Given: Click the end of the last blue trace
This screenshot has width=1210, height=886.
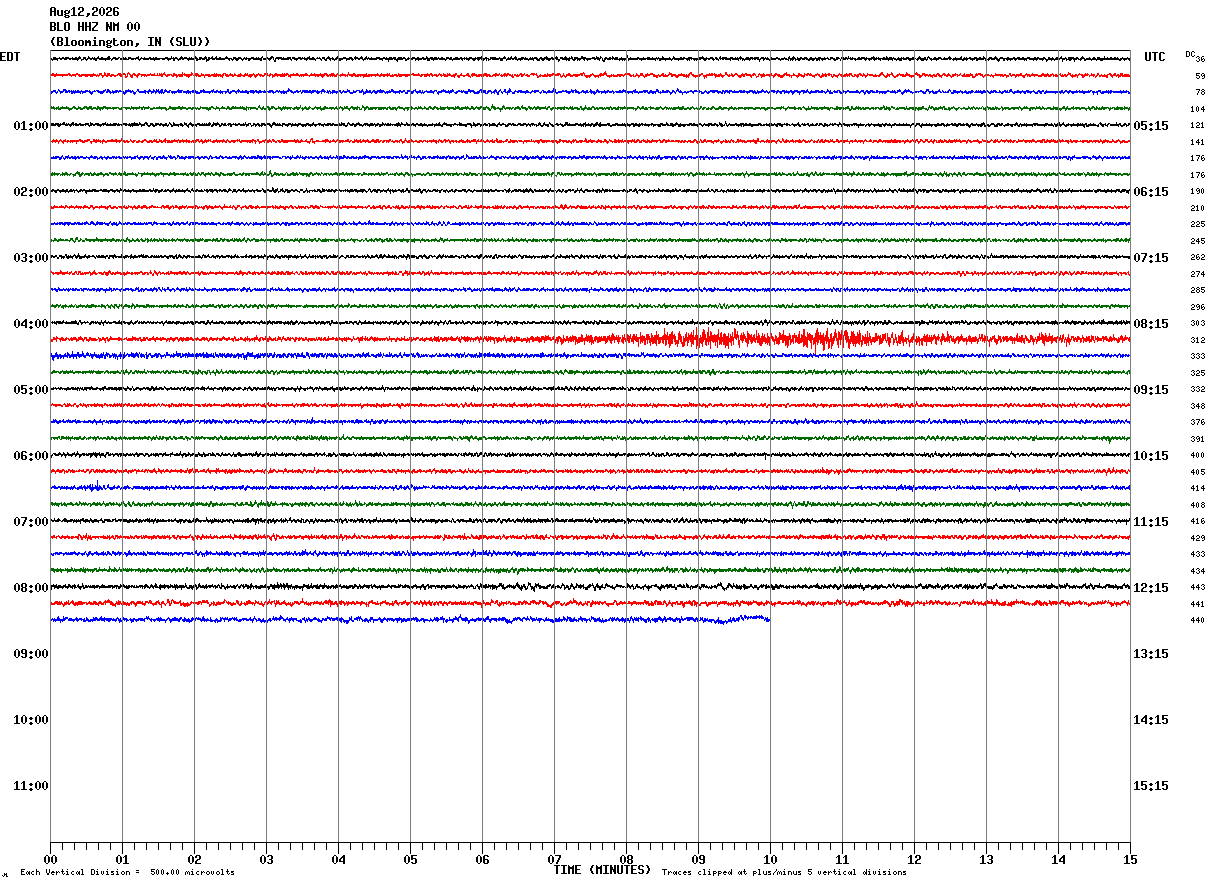Looking at the screenshot, I should click(x=768, y=618).
